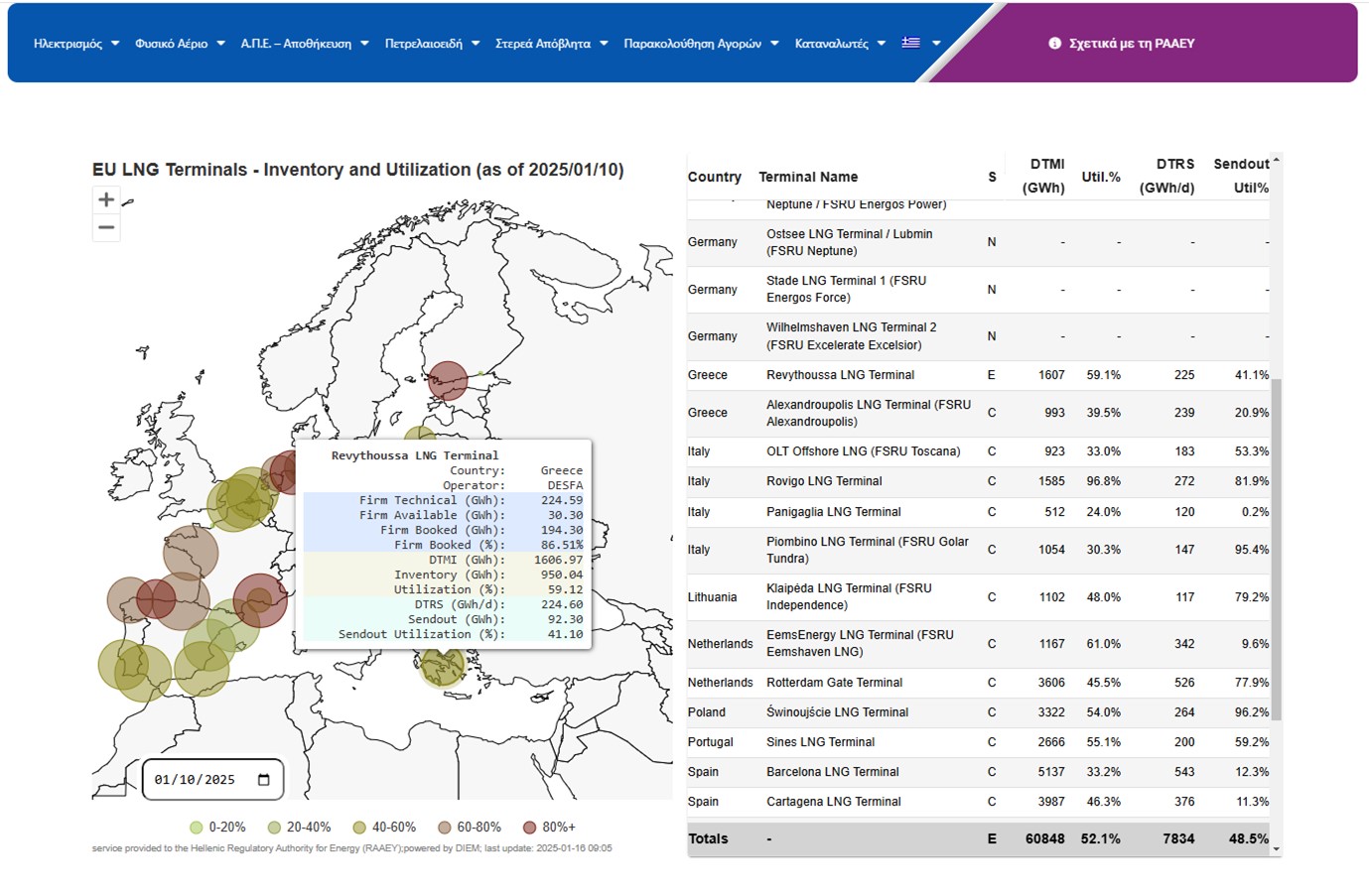Zoom out of the map with minus button
The height and width of the screenshot is (896, 1369).
(x=106, y=227)
